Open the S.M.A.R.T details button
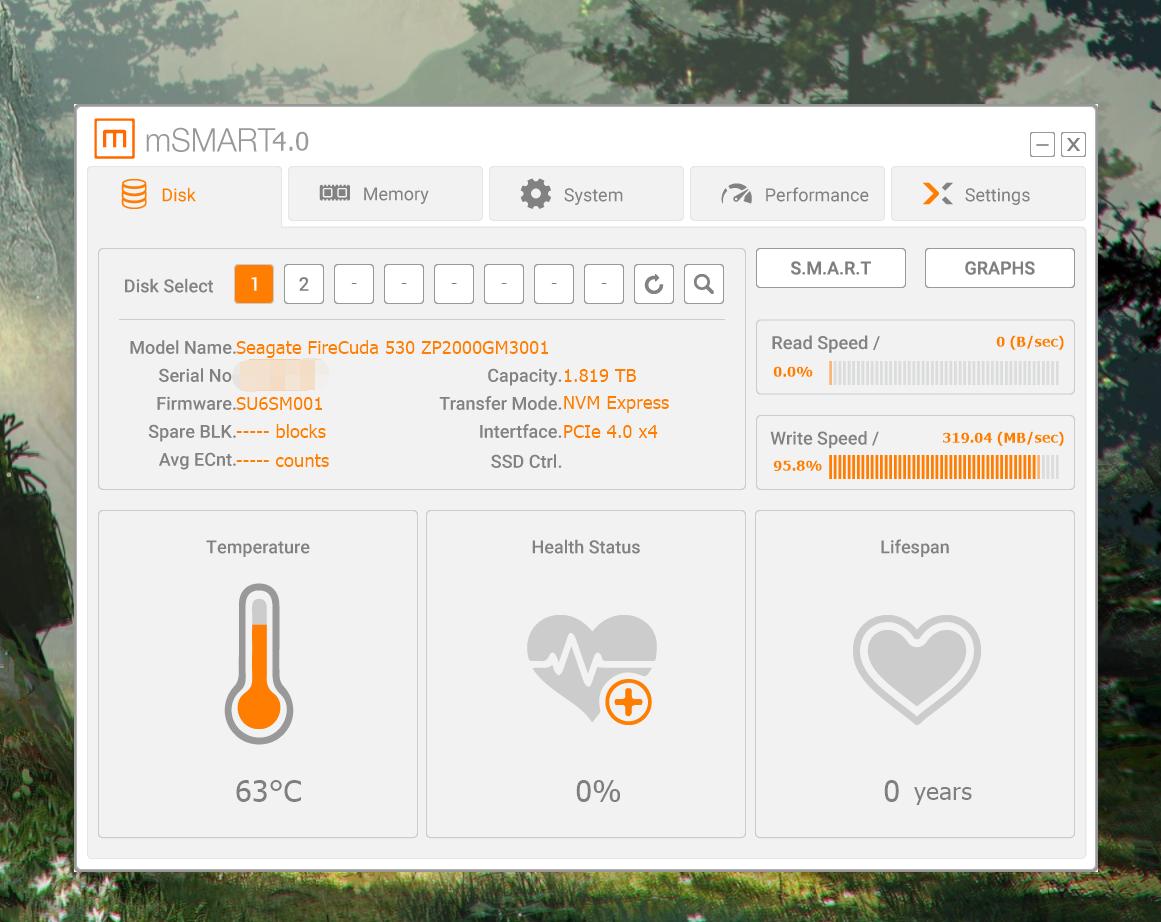The width and height of the screenshot is (1161, 922). (x=831, y=268)
